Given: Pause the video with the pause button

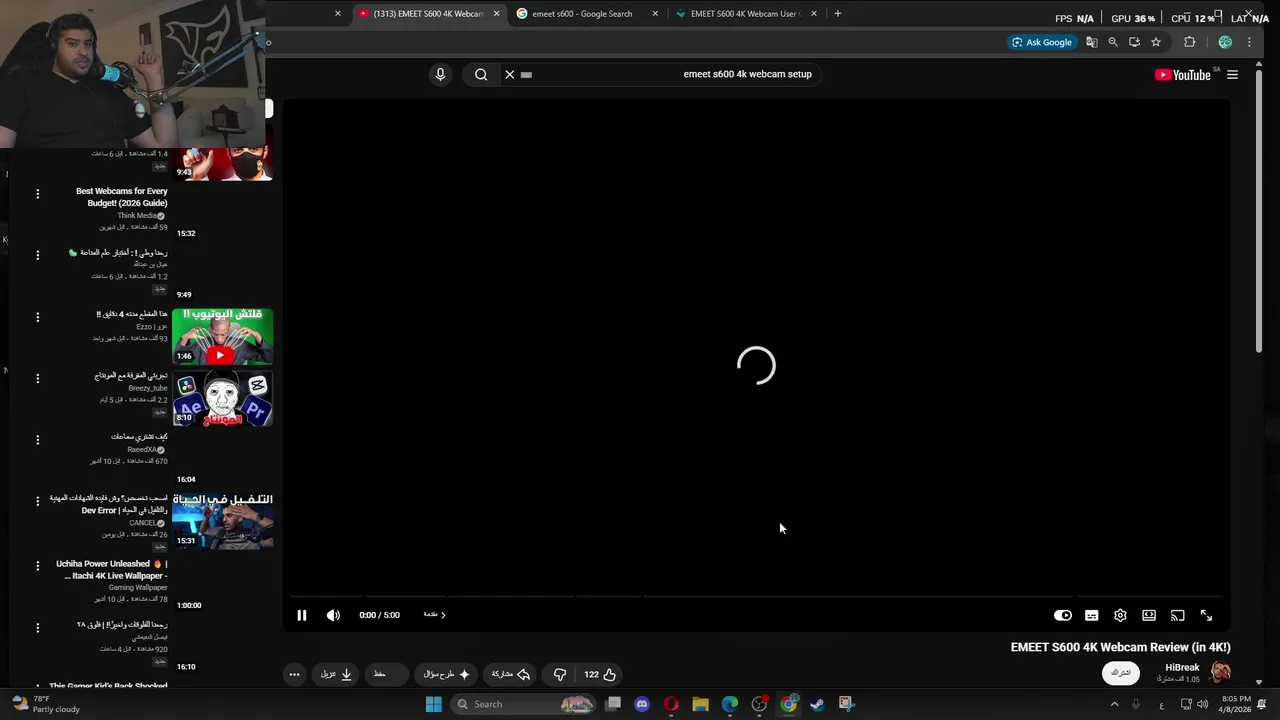Looking at the screenshot, I should pyautogui.click(x=302, y=615).
